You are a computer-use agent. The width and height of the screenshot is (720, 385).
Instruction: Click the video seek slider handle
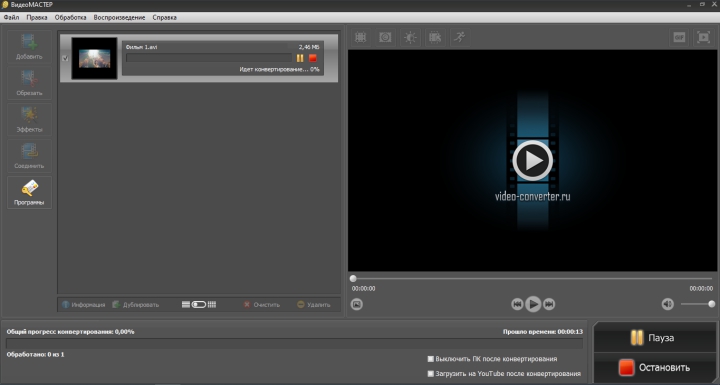click(x=353, y=278)
